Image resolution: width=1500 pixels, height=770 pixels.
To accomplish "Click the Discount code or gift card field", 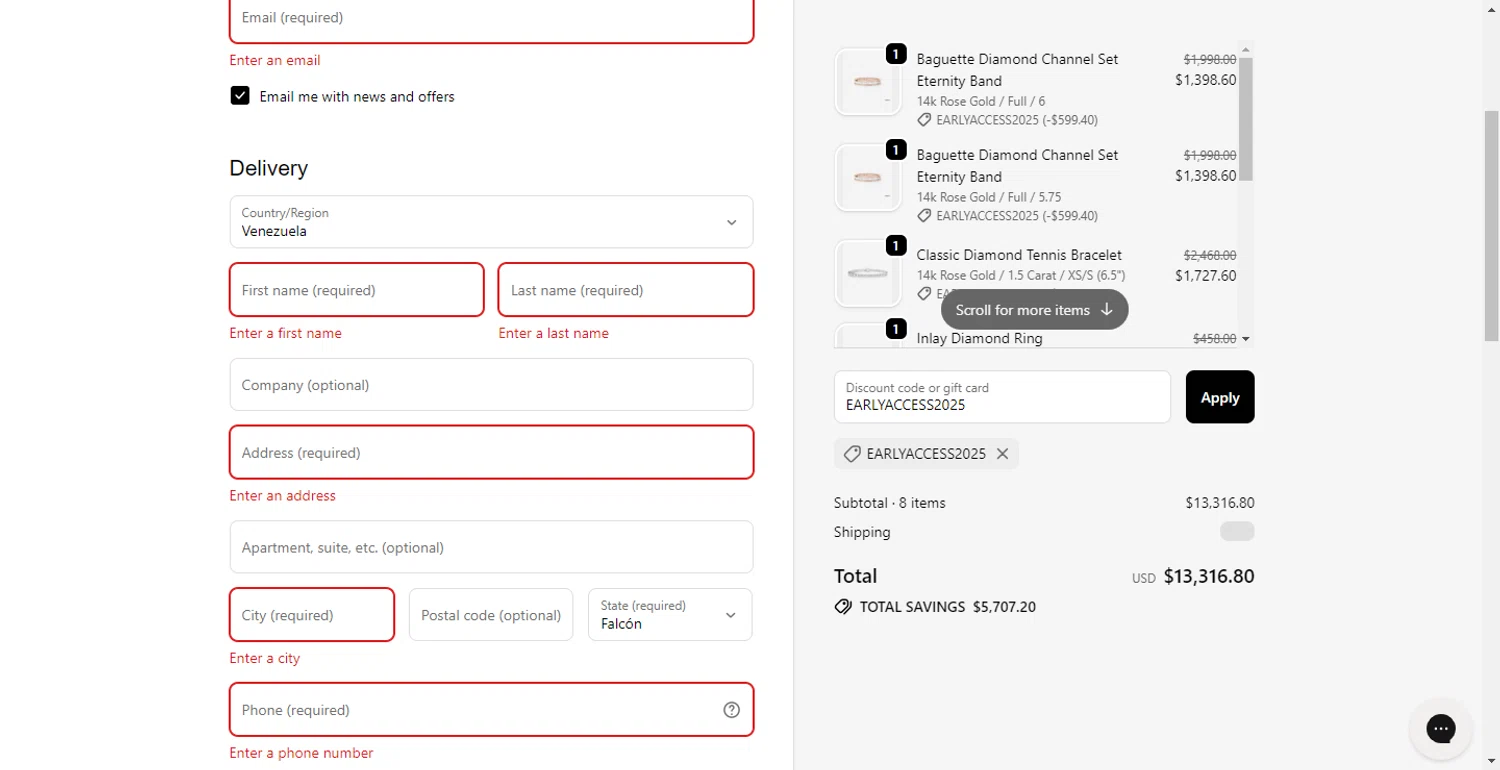I will pyautogui.click(x=1002, y=397).
